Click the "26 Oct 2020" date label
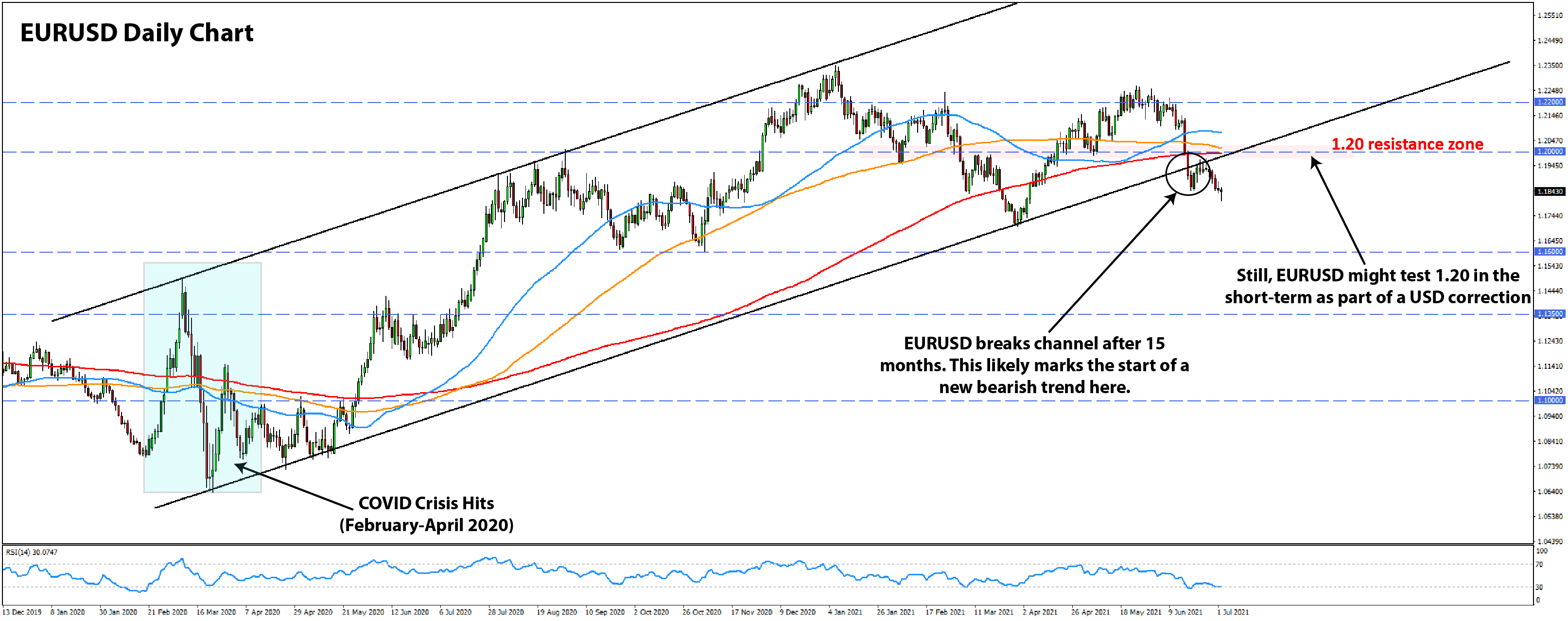This screenshot has width=1568, height=621. 702,612
